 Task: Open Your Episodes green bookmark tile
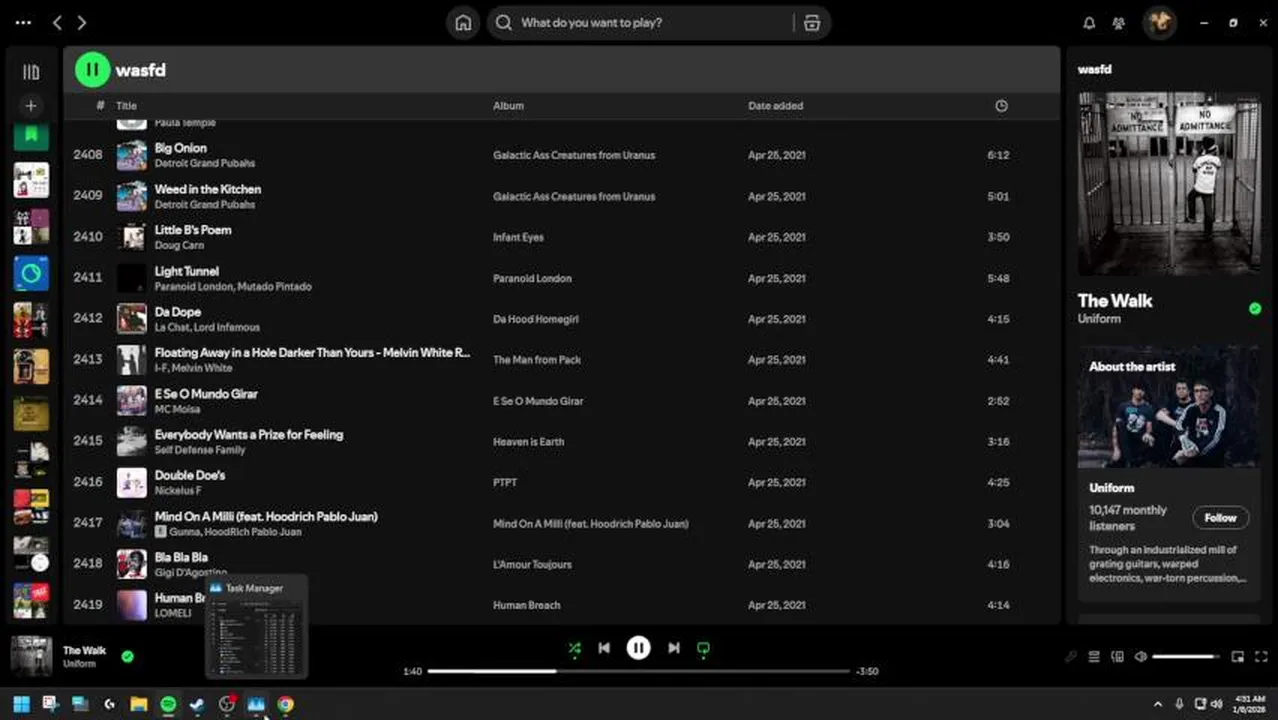tap(31, 134)
